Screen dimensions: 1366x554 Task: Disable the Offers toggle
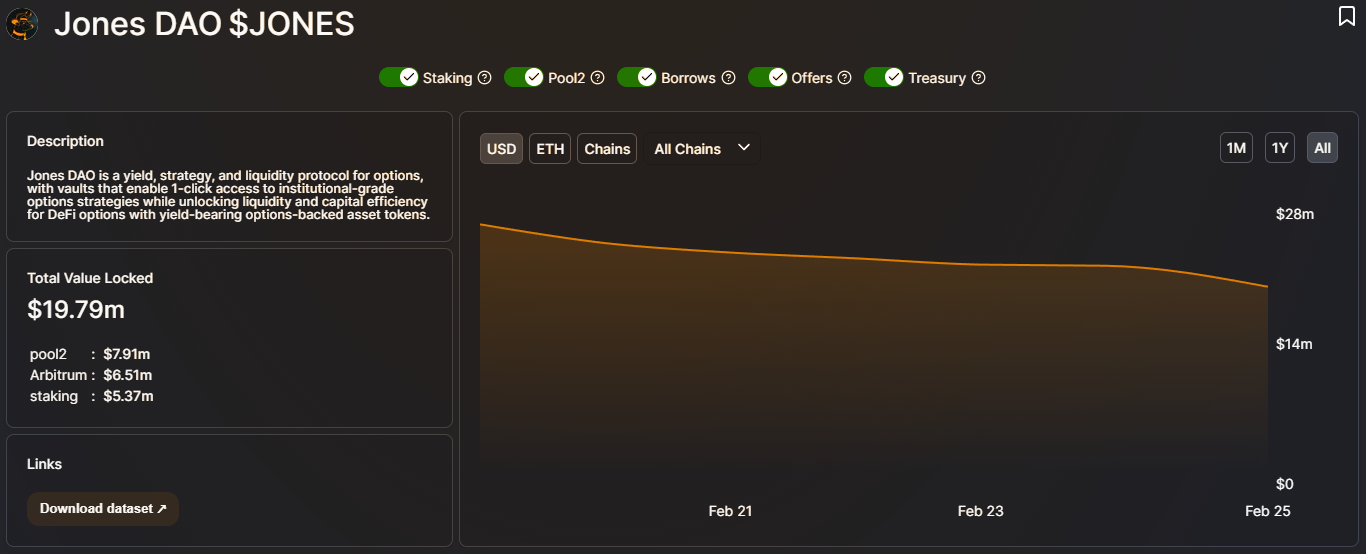click(767, 77)
